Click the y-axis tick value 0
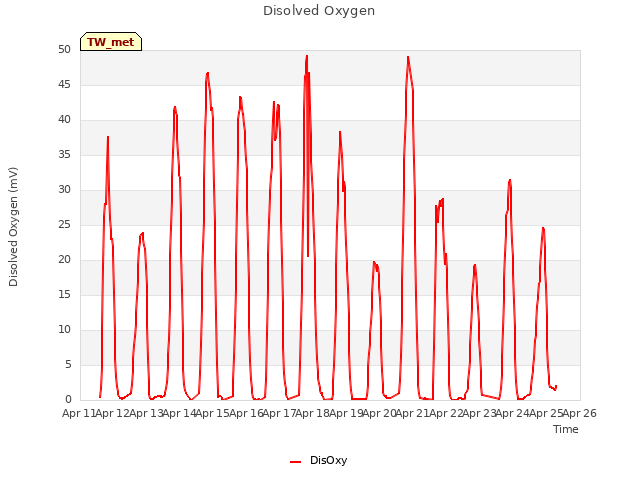This screenshot has width=640, height=480. coord(68,400)
